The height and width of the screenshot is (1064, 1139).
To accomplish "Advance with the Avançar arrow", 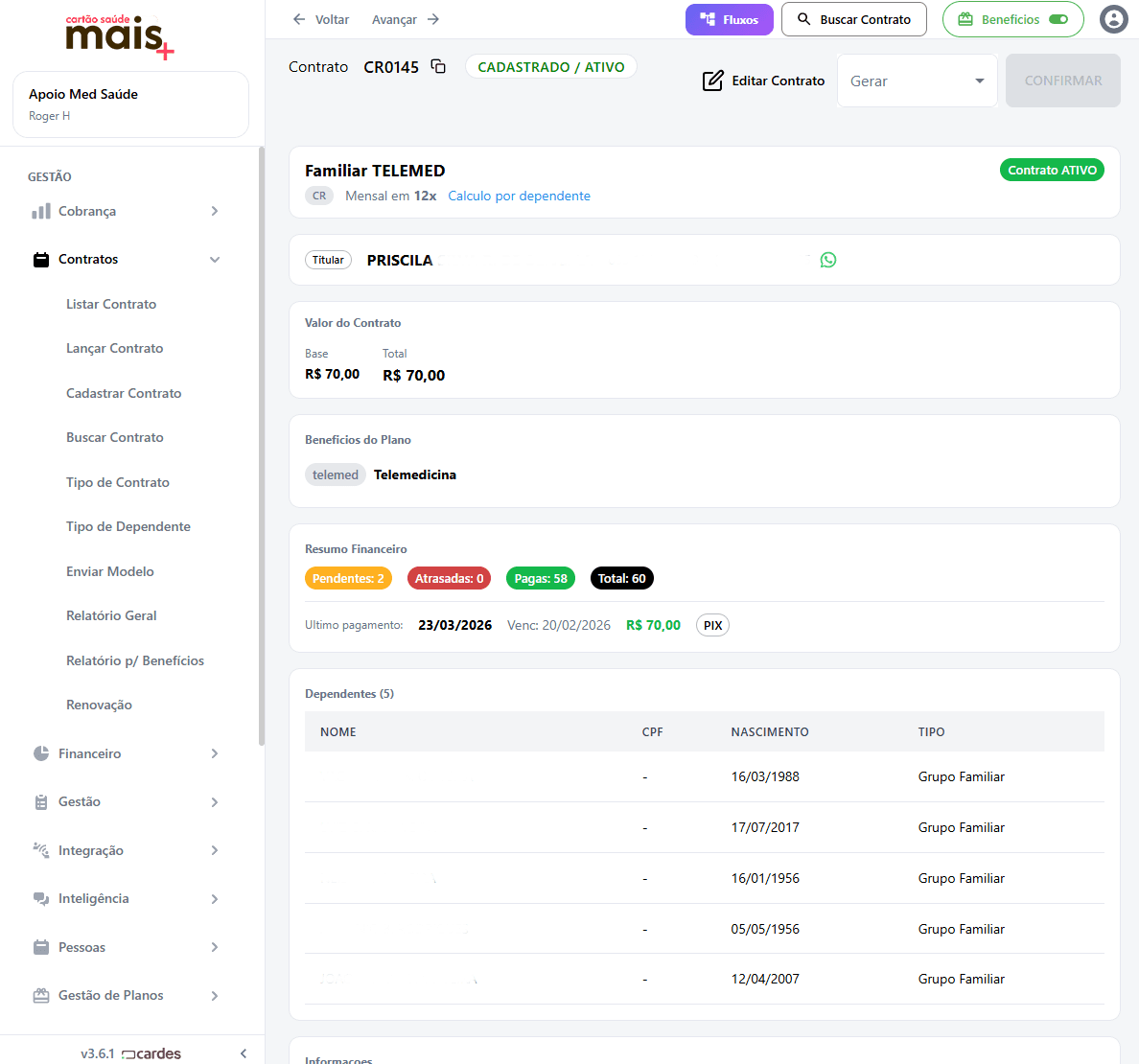I will [x=433, y=19].
